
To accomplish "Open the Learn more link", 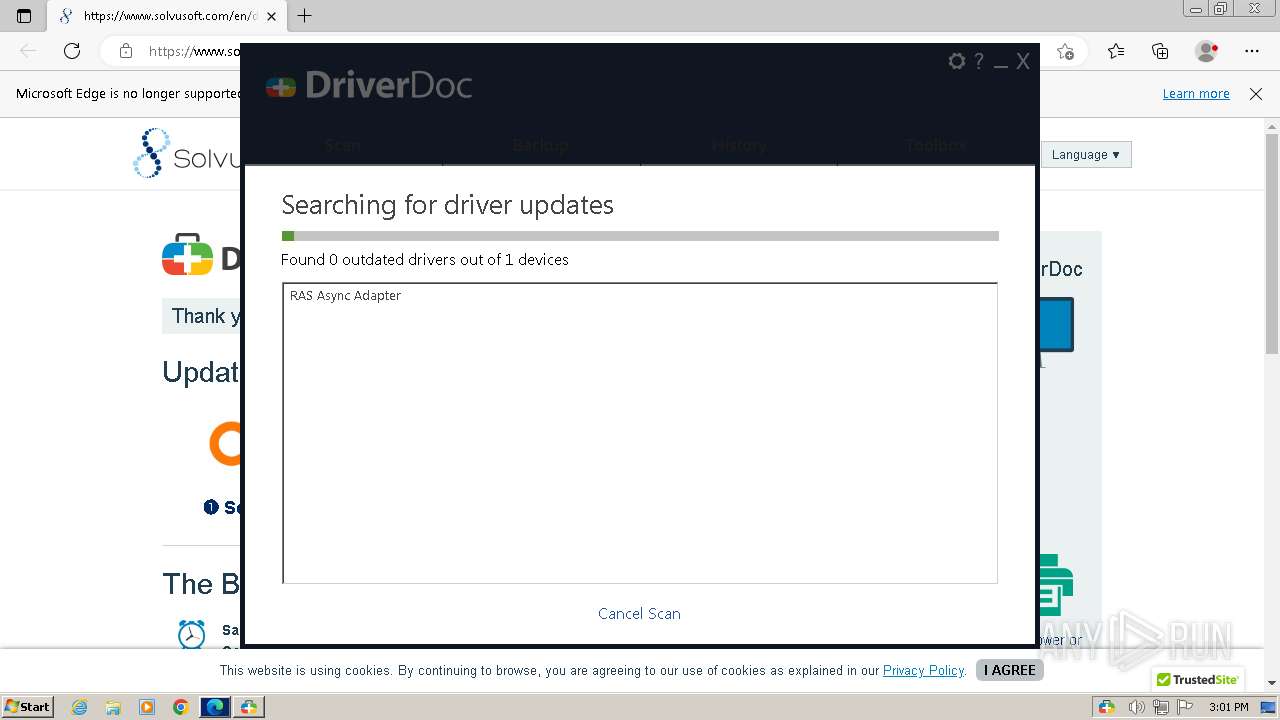I will [1196, 94].
